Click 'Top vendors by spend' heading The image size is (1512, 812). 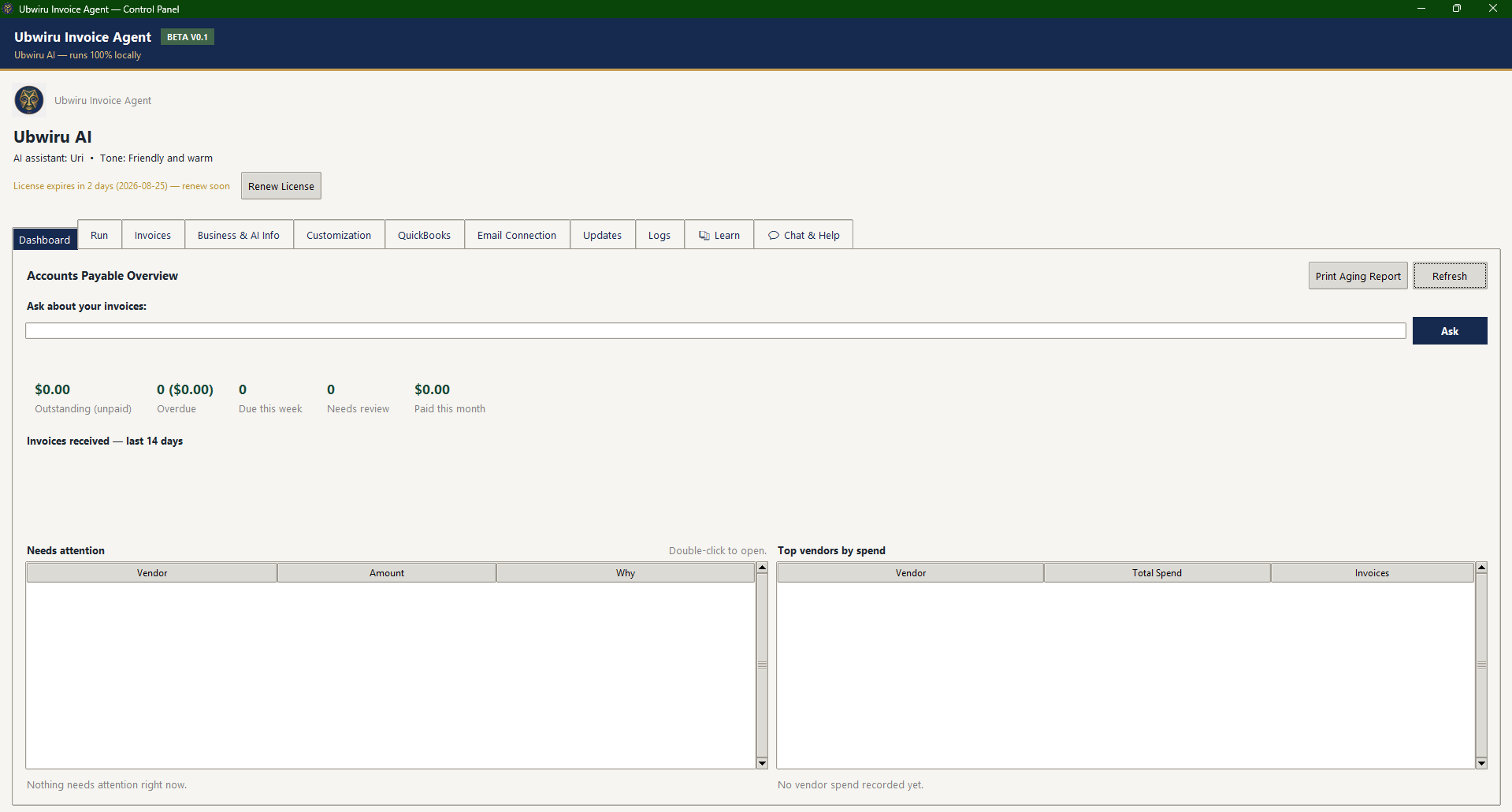pyautogui.click(x=831, y=551)
